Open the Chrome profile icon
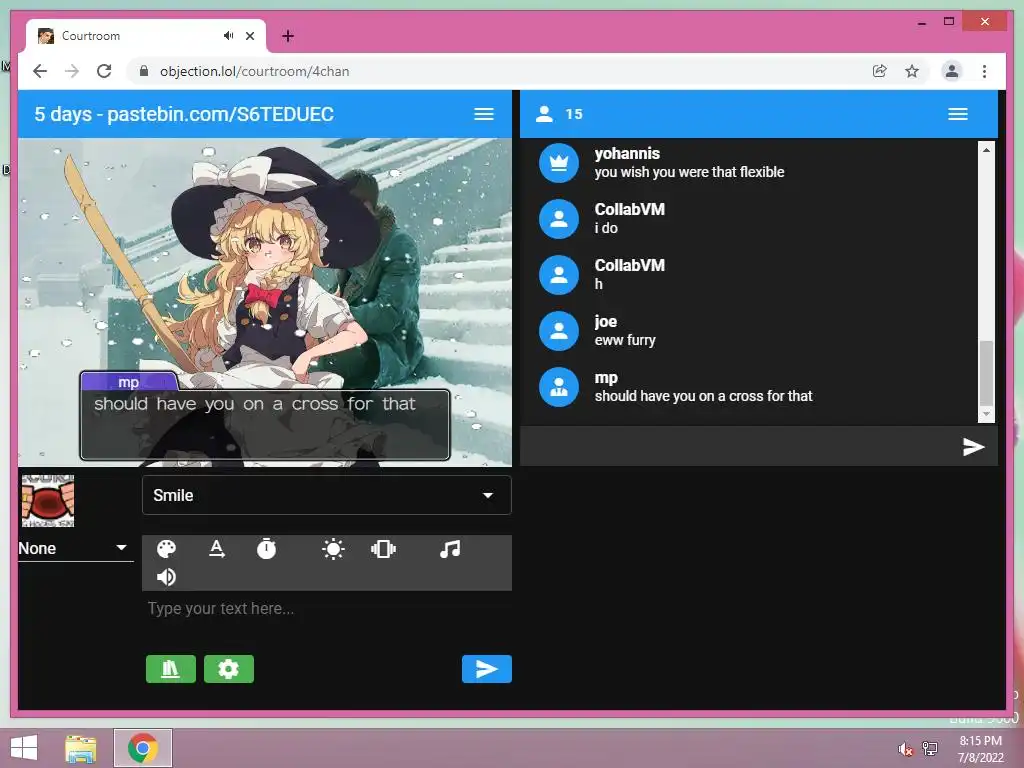1024x768 pixels. [952, 71]
